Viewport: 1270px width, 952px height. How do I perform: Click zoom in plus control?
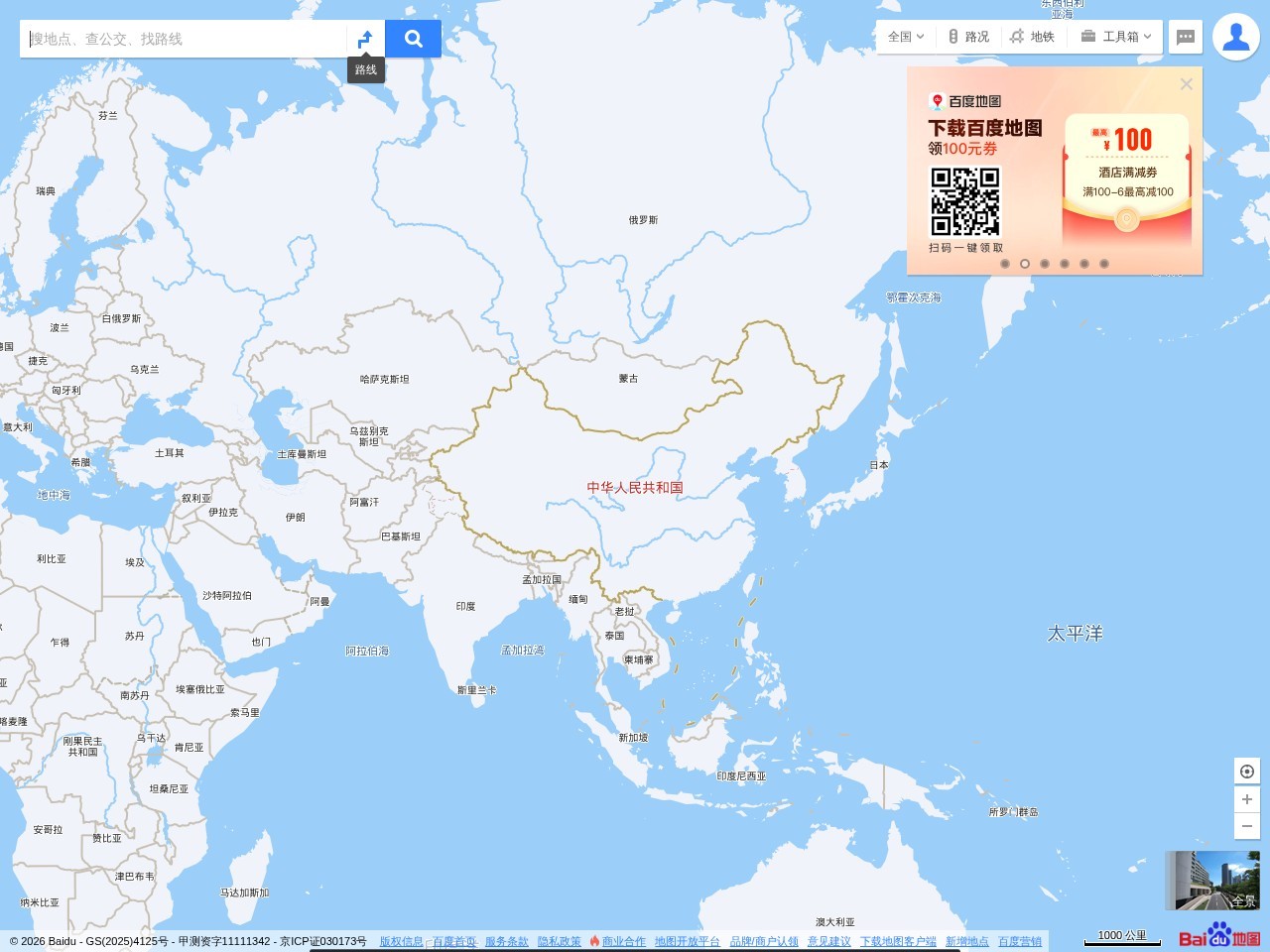point(1247,799)
